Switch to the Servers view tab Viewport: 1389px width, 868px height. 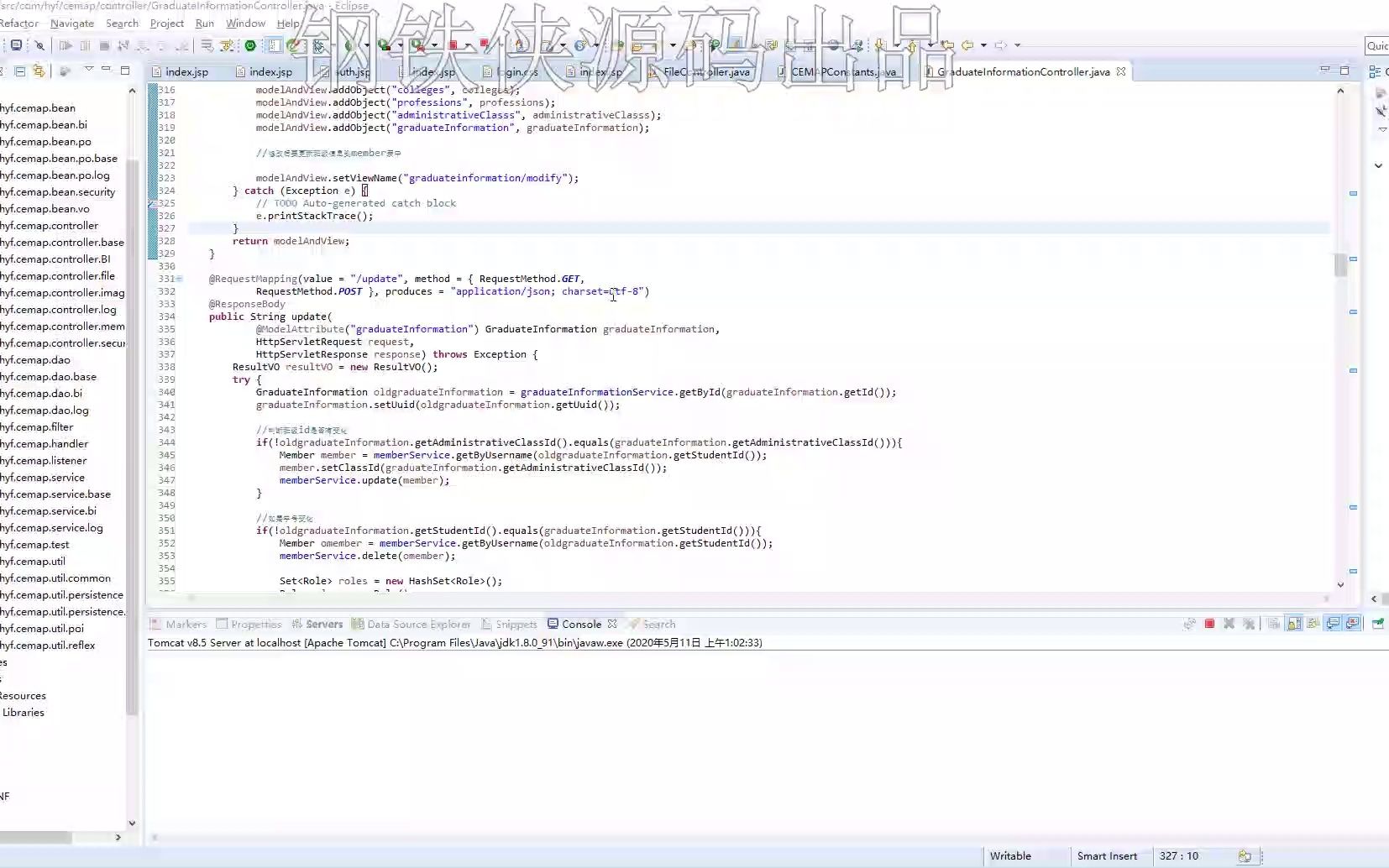point(317,625)
